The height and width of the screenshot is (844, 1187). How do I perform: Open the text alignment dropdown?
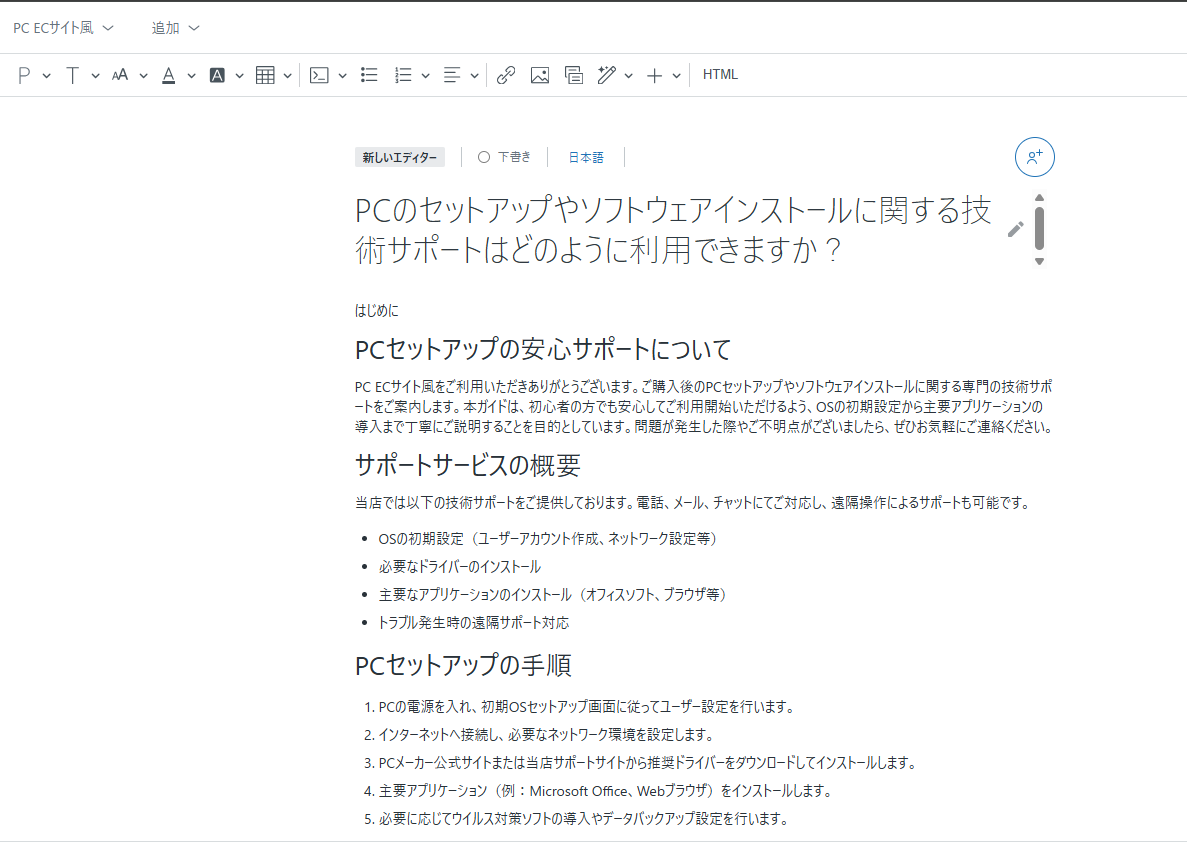[x=461, y=75]
